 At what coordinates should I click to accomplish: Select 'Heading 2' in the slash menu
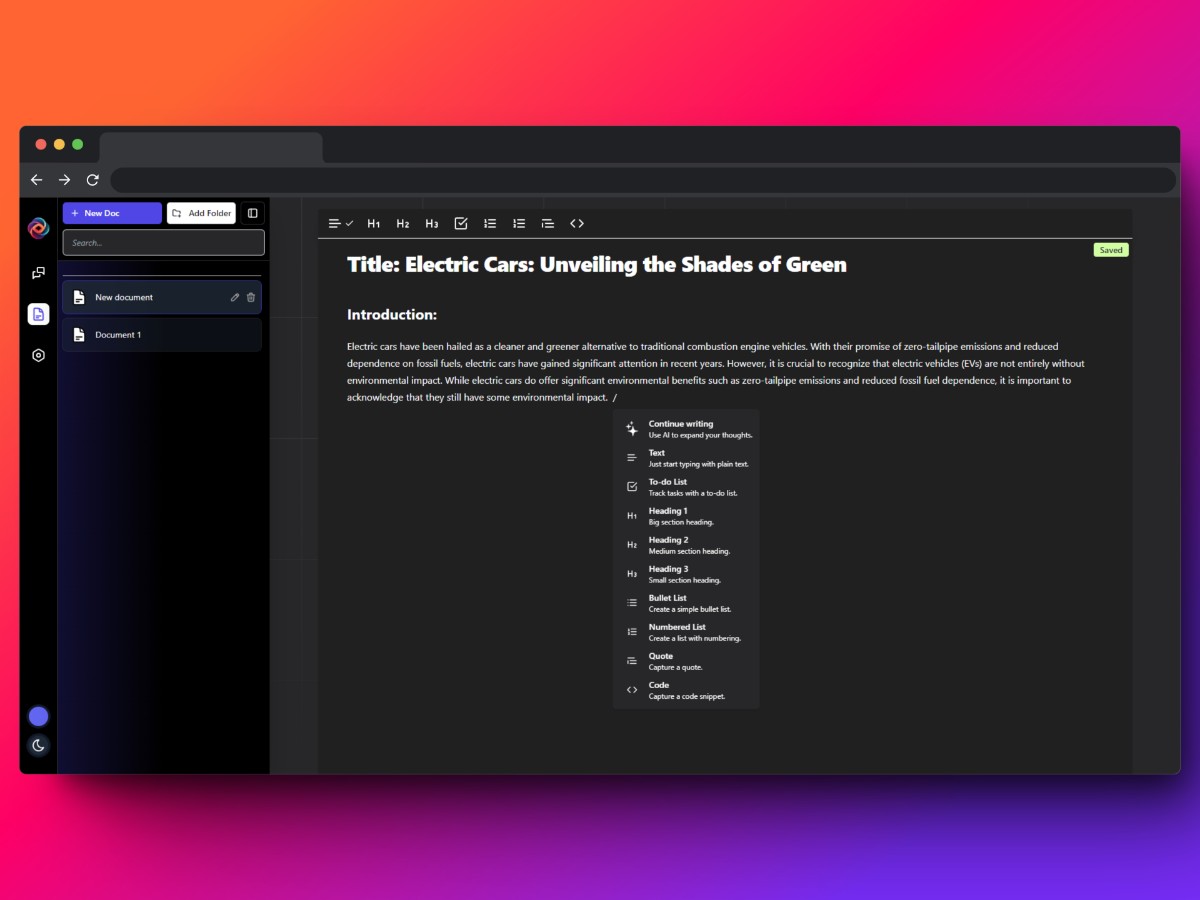pyautogui.click(x=686, y=545)
